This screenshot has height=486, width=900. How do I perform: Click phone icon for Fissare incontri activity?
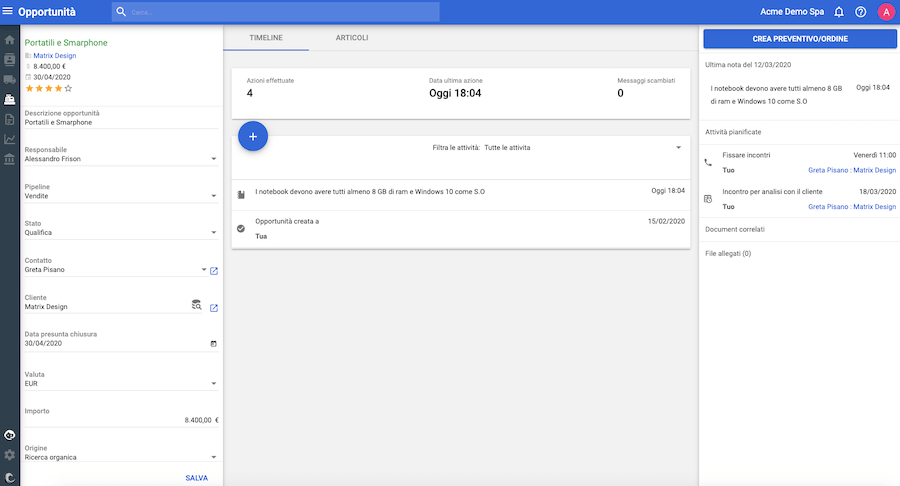coord(708,162)
